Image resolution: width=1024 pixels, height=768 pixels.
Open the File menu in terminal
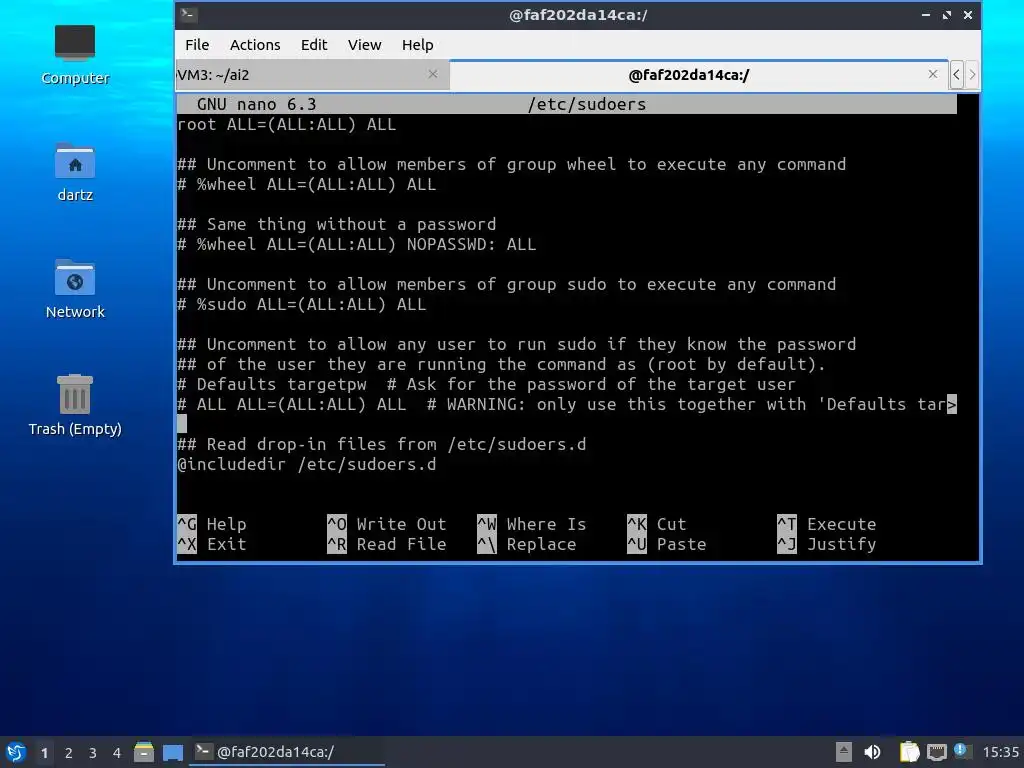coord(197,44)
